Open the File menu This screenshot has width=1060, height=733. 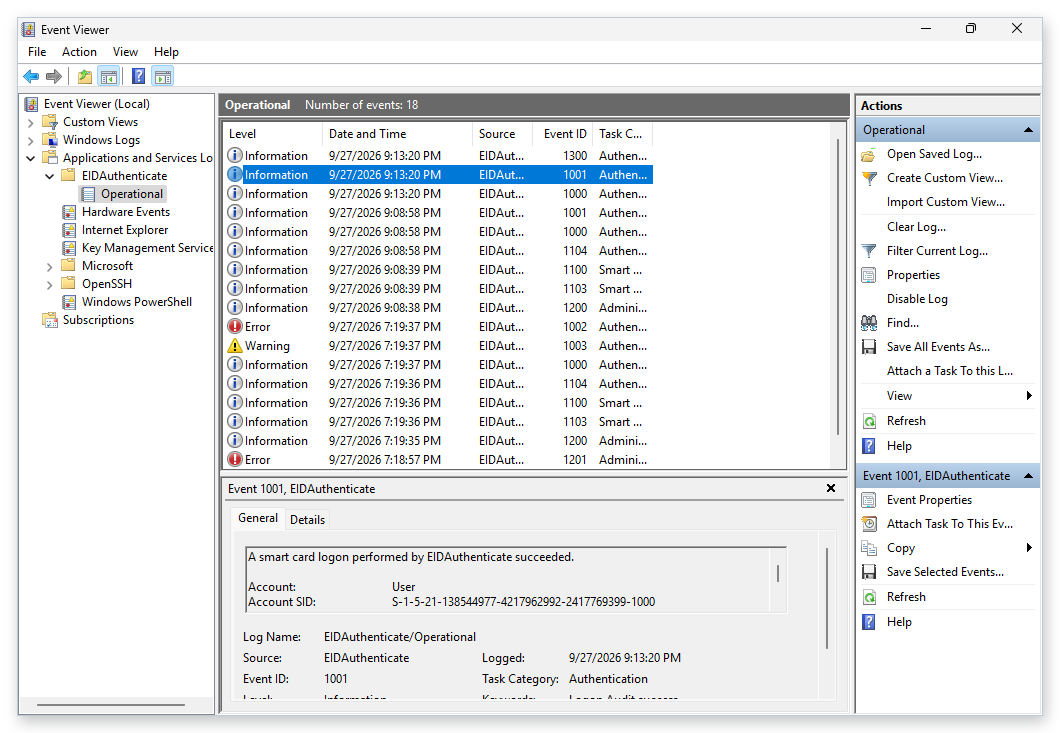click(37, 52)
